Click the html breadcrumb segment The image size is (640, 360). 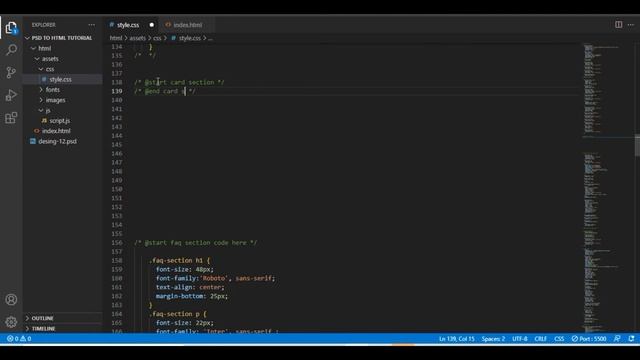coord(116,38)
